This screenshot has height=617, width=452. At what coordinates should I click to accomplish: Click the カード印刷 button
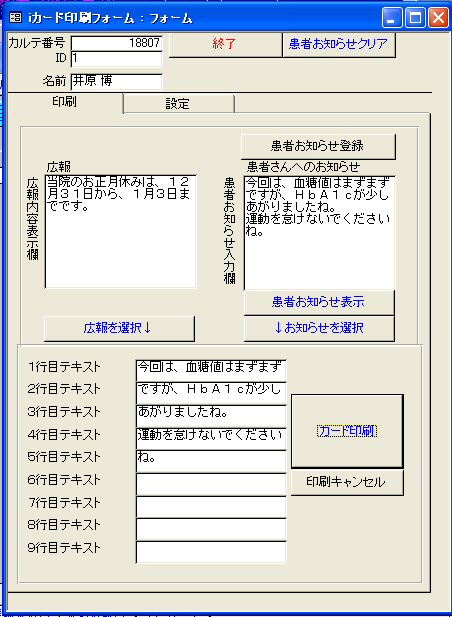pos(347,431)
